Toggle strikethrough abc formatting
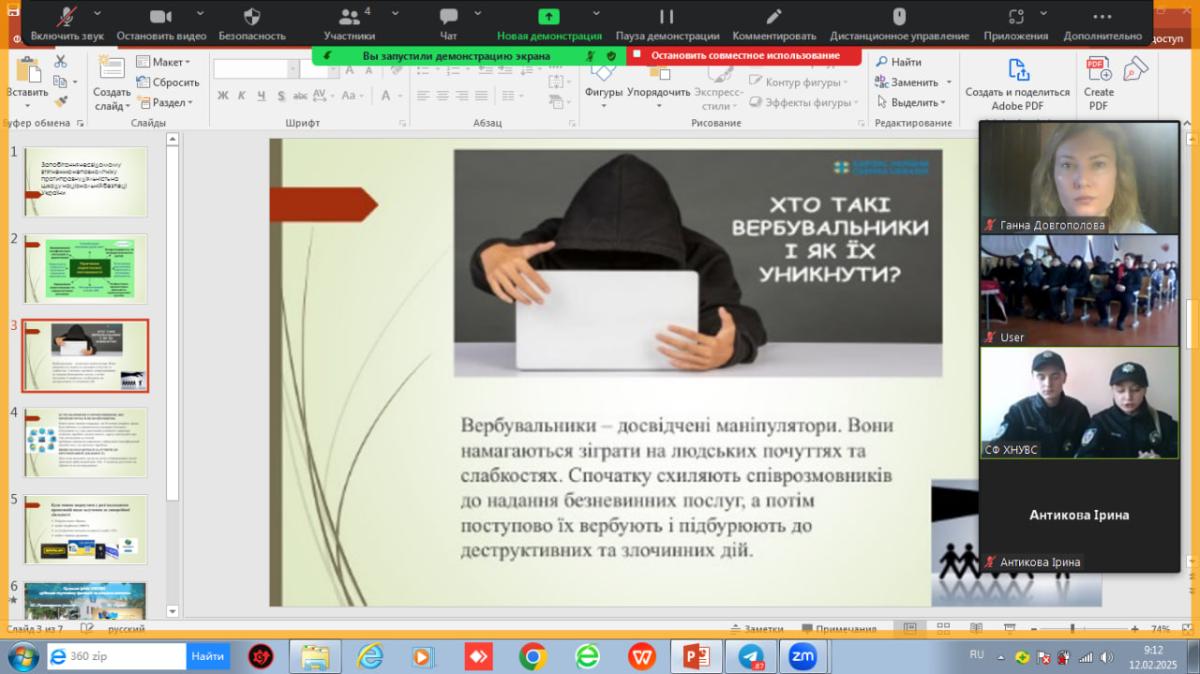Viewport: 1200px width, 674px height. [x=299, y=96]
